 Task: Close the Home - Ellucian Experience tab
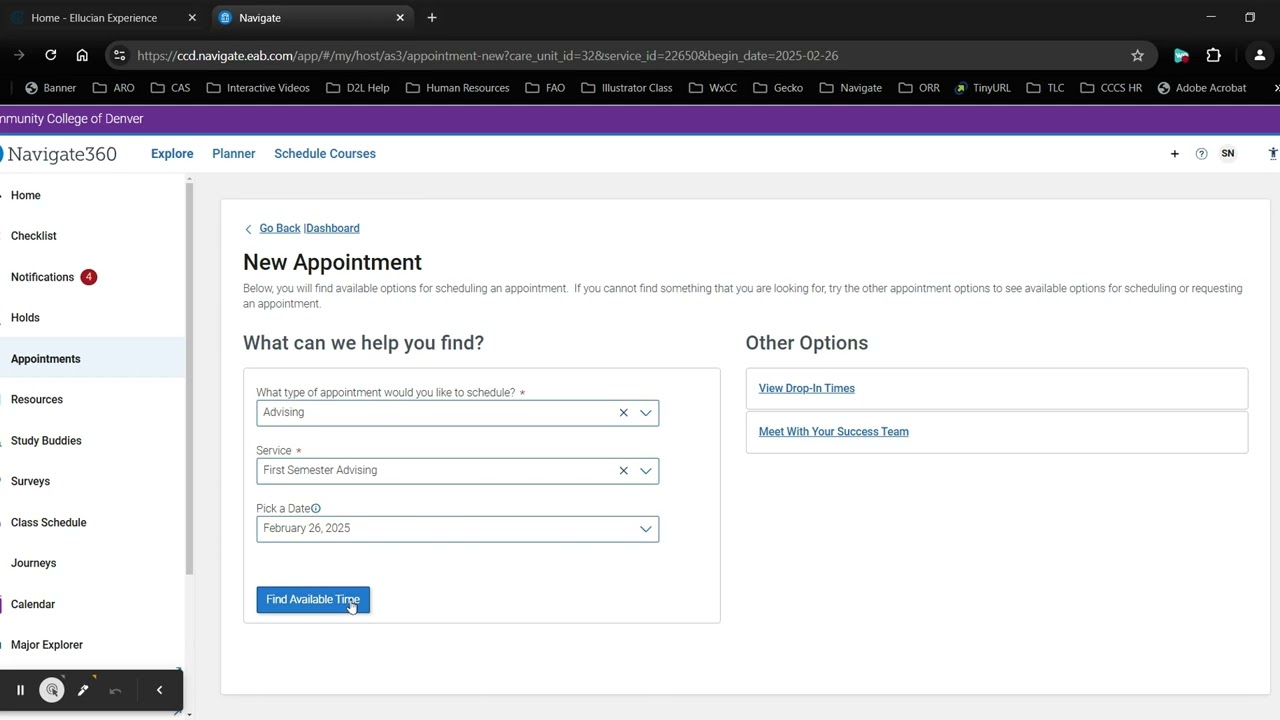192,18
